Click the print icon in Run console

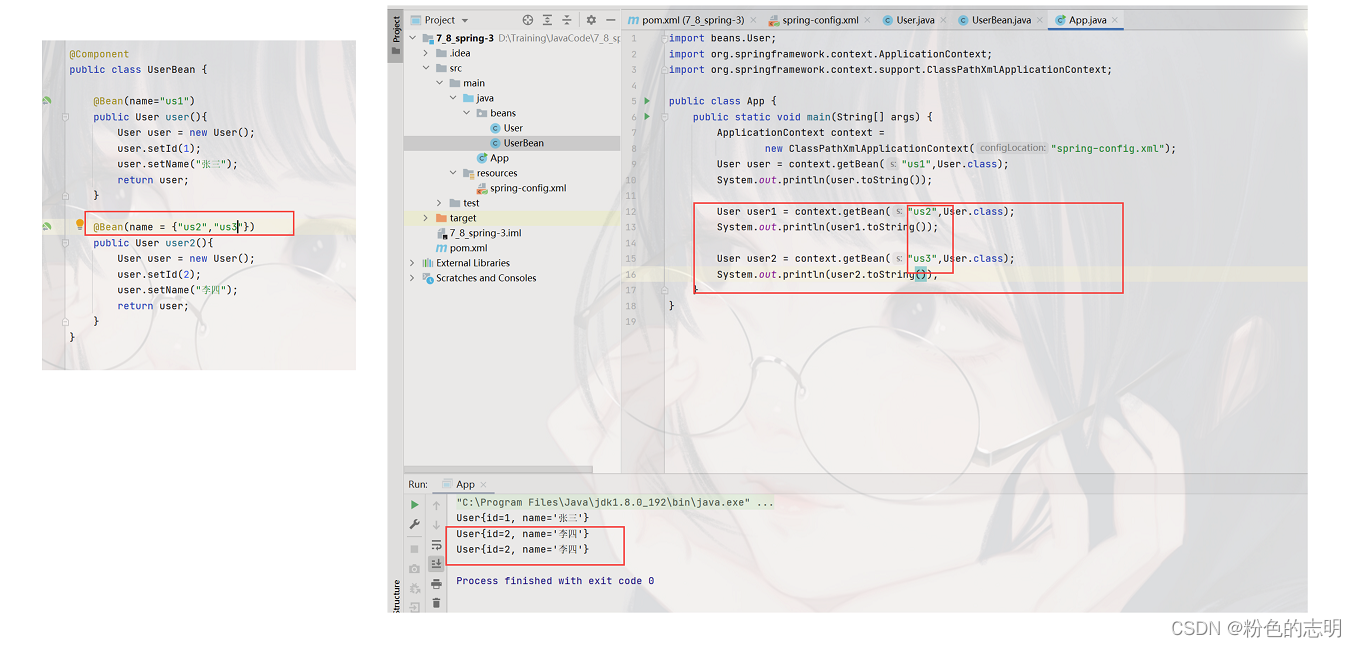coord(437,584)
